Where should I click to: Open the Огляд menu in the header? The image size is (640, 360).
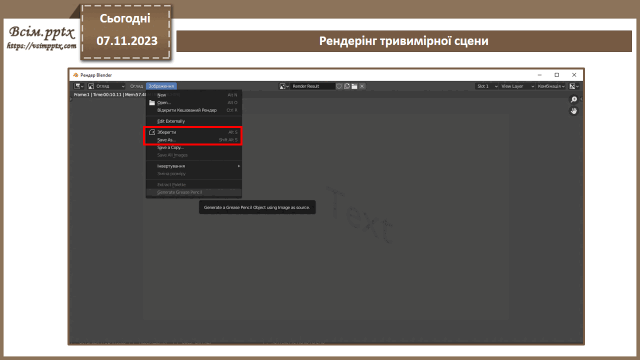tap(136, 86)
